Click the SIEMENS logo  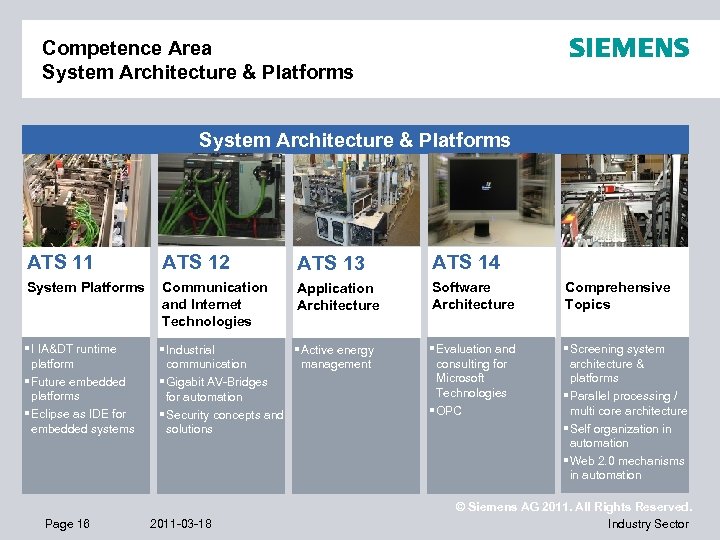pyautogui.click(x=629, y=48)
